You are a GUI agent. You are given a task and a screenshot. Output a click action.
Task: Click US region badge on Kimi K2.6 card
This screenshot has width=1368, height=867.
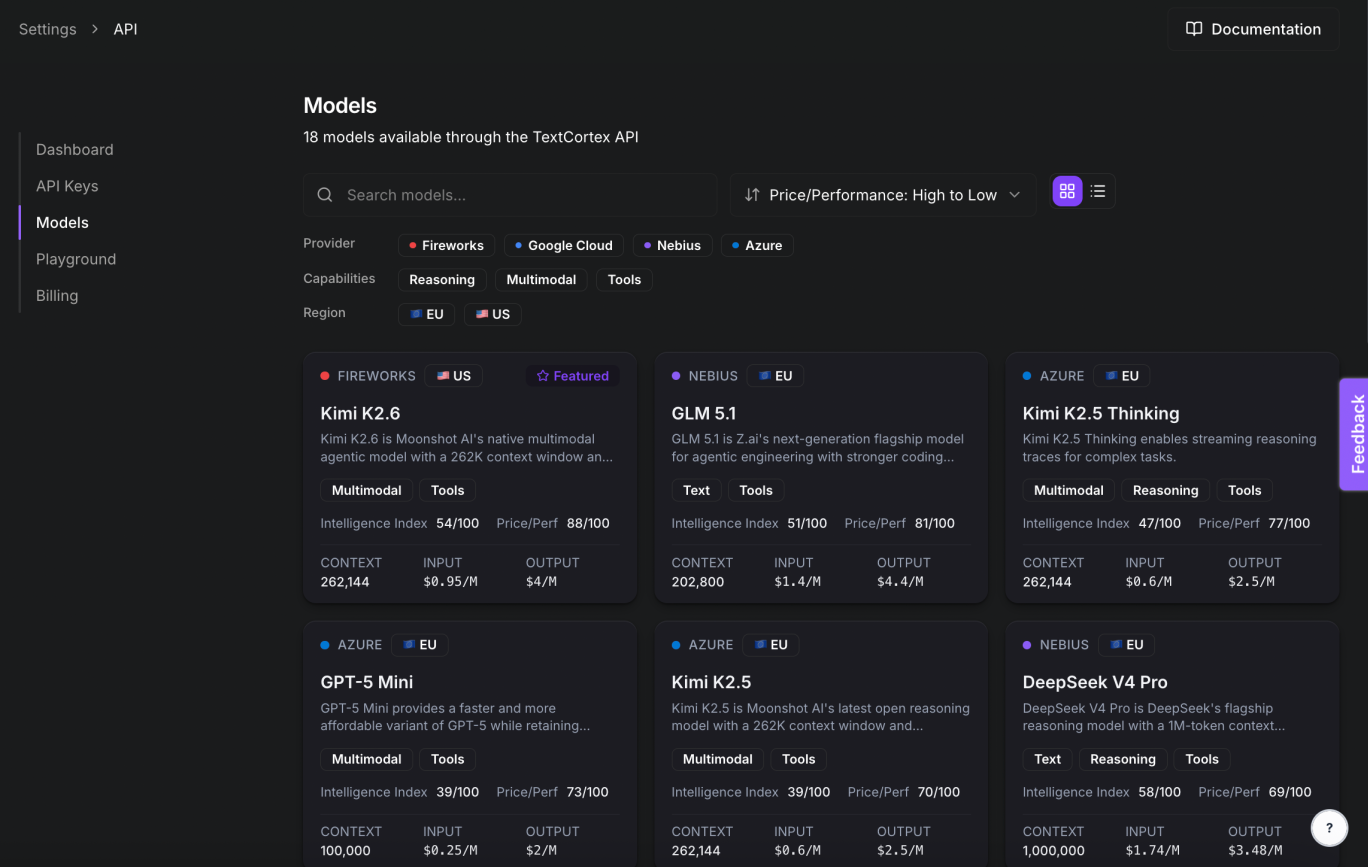[453, 376]
